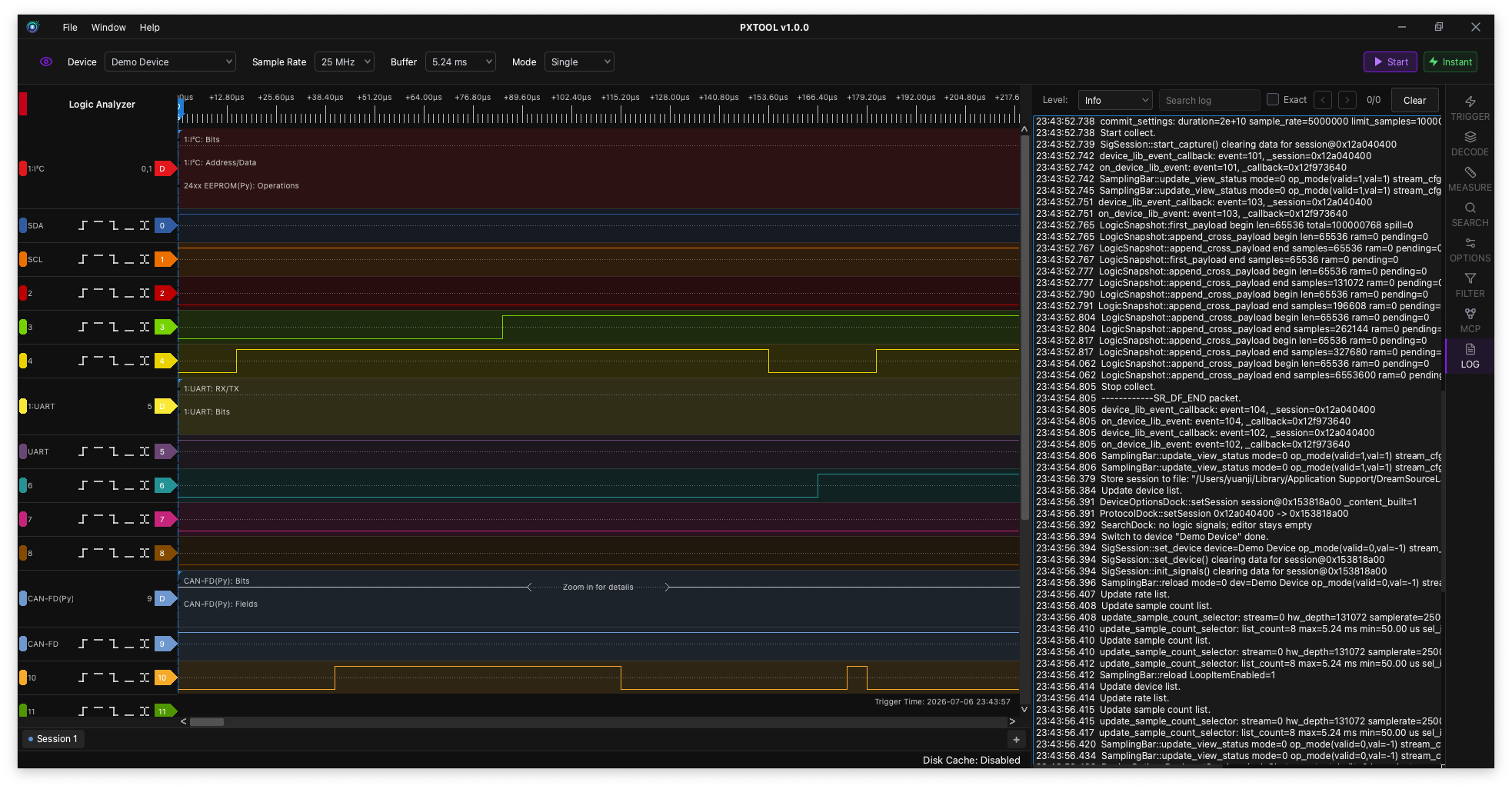Click "Disk Cache: Disabled" status text
This screenshot has height=789, width=1512.
[x=971, y=760]
